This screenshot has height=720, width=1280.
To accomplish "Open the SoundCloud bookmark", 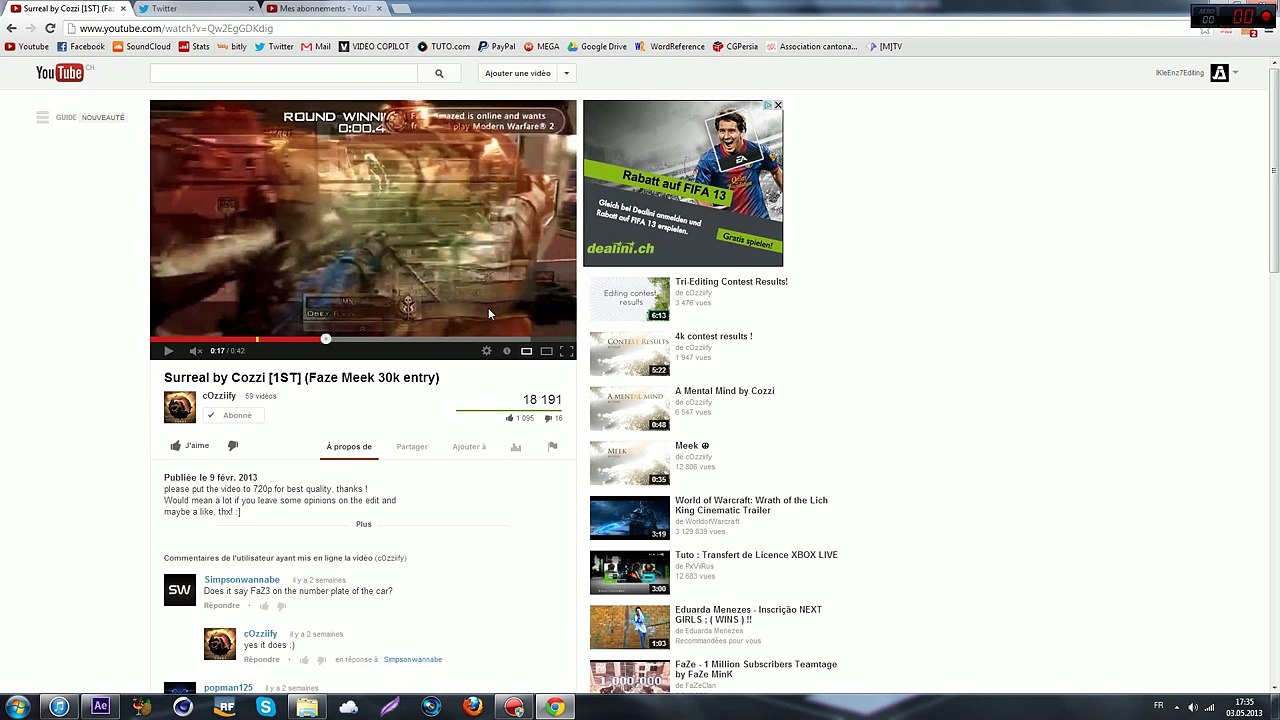I will pos(141,46).
